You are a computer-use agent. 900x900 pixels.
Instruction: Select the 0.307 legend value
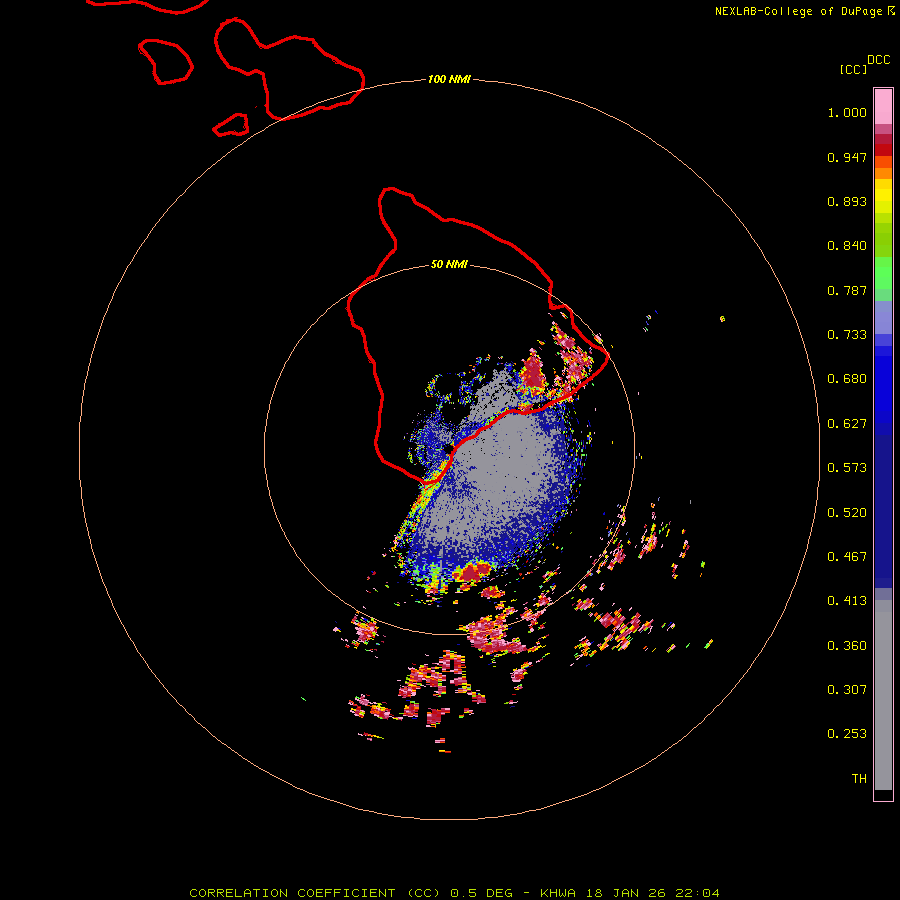tap(847, 690)
